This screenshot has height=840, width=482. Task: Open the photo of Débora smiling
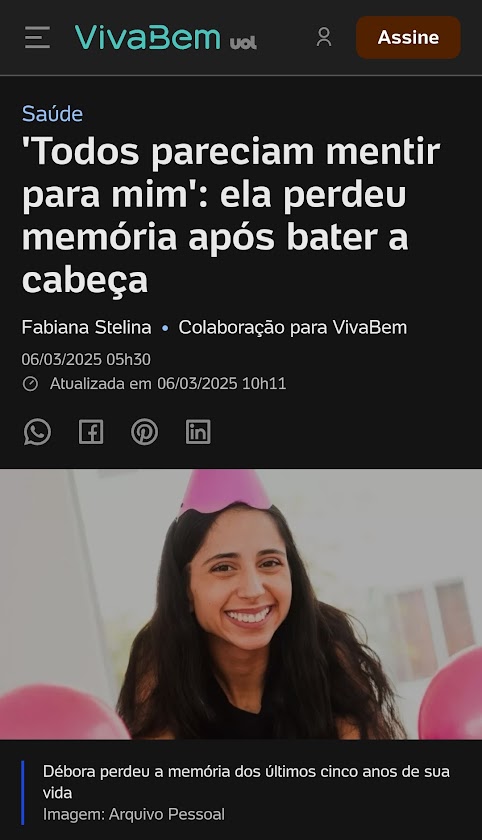(x=241, y=604)
